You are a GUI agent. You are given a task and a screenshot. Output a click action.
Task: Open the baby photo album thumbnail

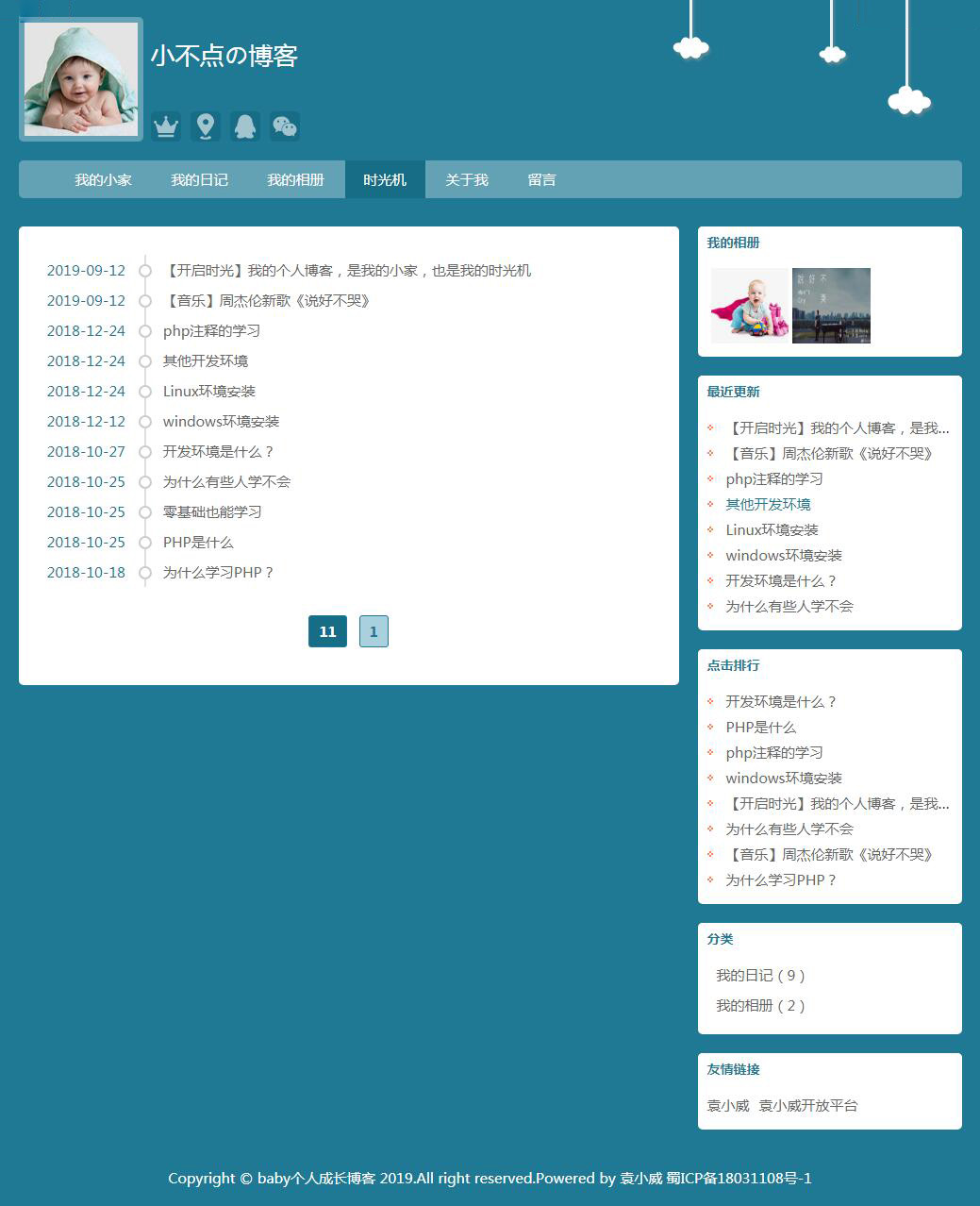point(749,306)
